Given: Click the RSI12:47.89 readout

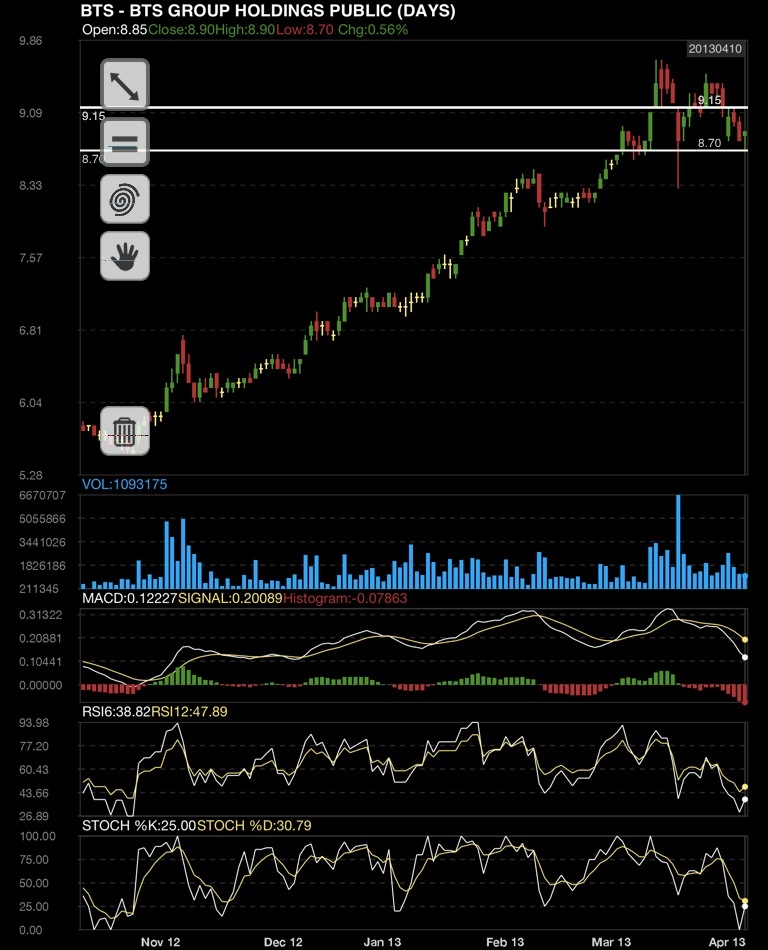Looking at the screenshot, I should (189, 712).
